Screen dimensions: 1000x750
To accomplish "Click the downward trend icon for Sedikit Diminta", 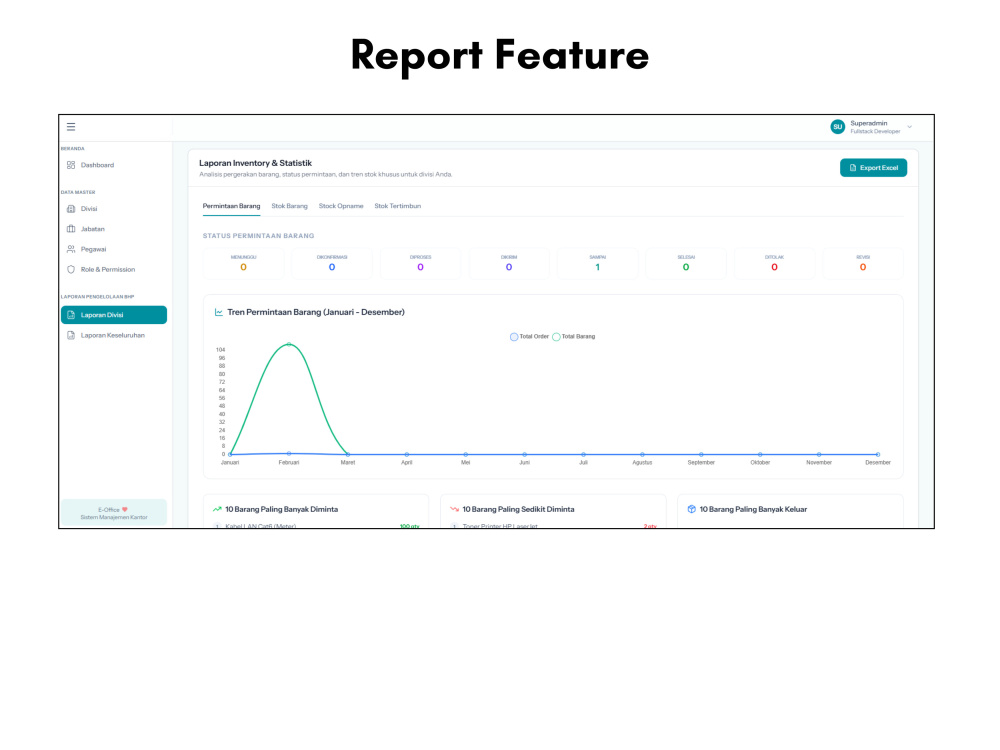I will coord(454,509).
